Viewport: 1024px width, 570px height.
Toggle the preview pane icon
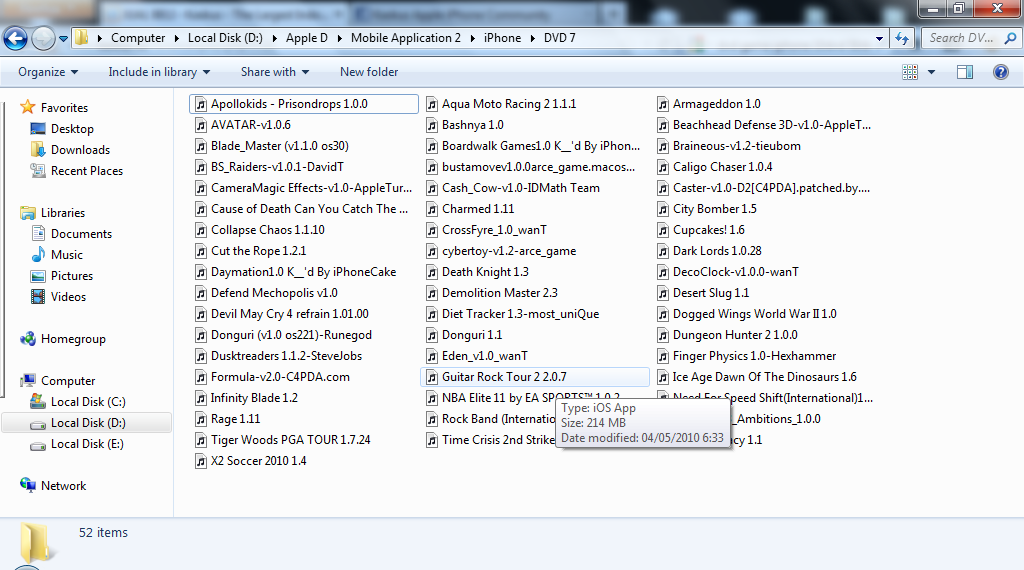pos(965,72)
